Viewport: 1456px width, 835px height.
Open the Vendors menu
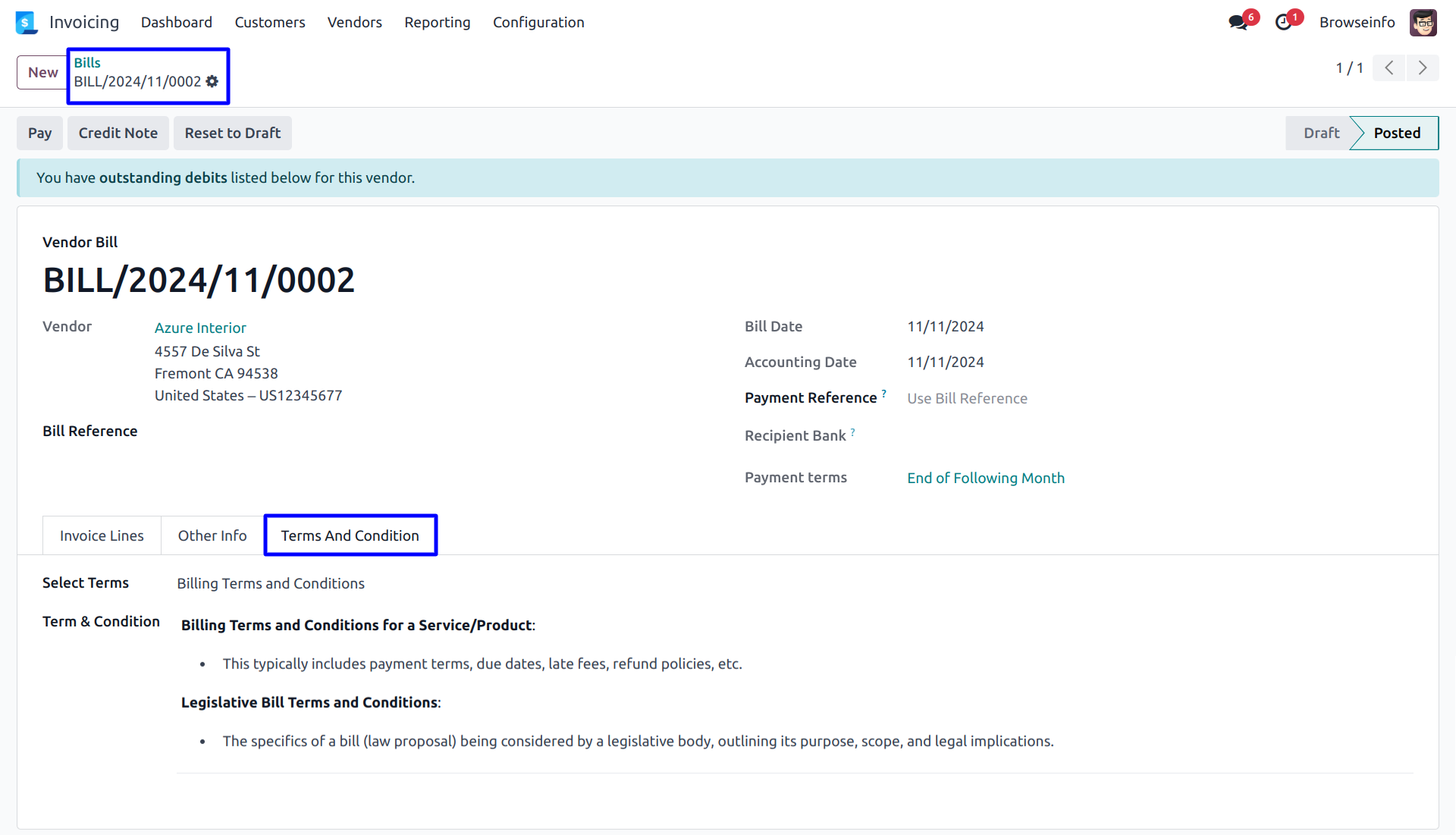354,23
